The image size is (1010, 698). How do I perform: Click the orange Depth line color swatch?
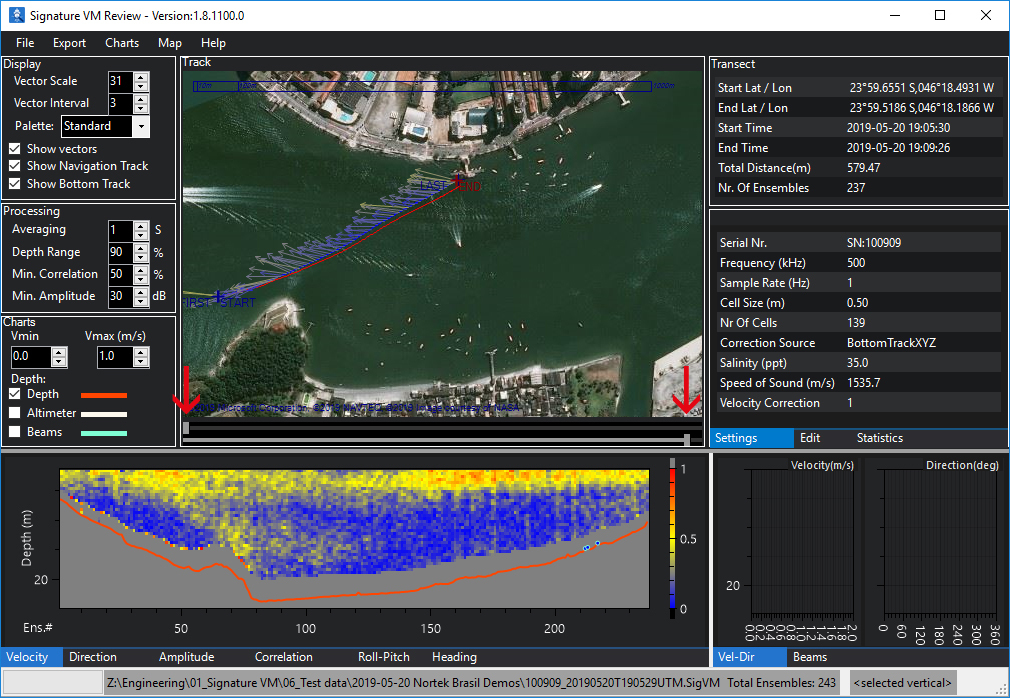(x=104, y=395)
